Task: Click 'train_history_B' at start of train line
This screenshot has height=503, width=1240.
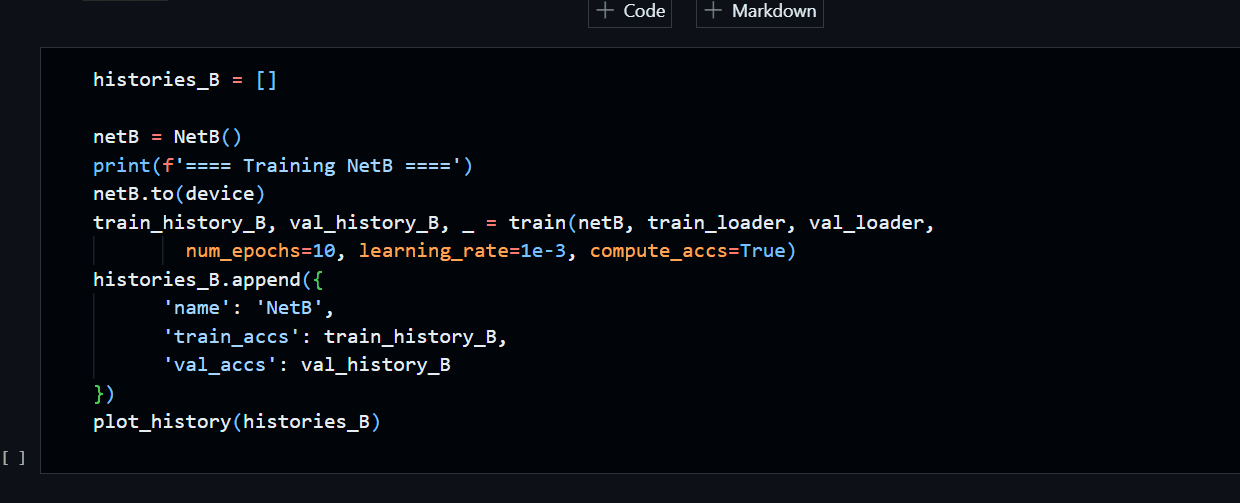Action: tap(180, 222)
